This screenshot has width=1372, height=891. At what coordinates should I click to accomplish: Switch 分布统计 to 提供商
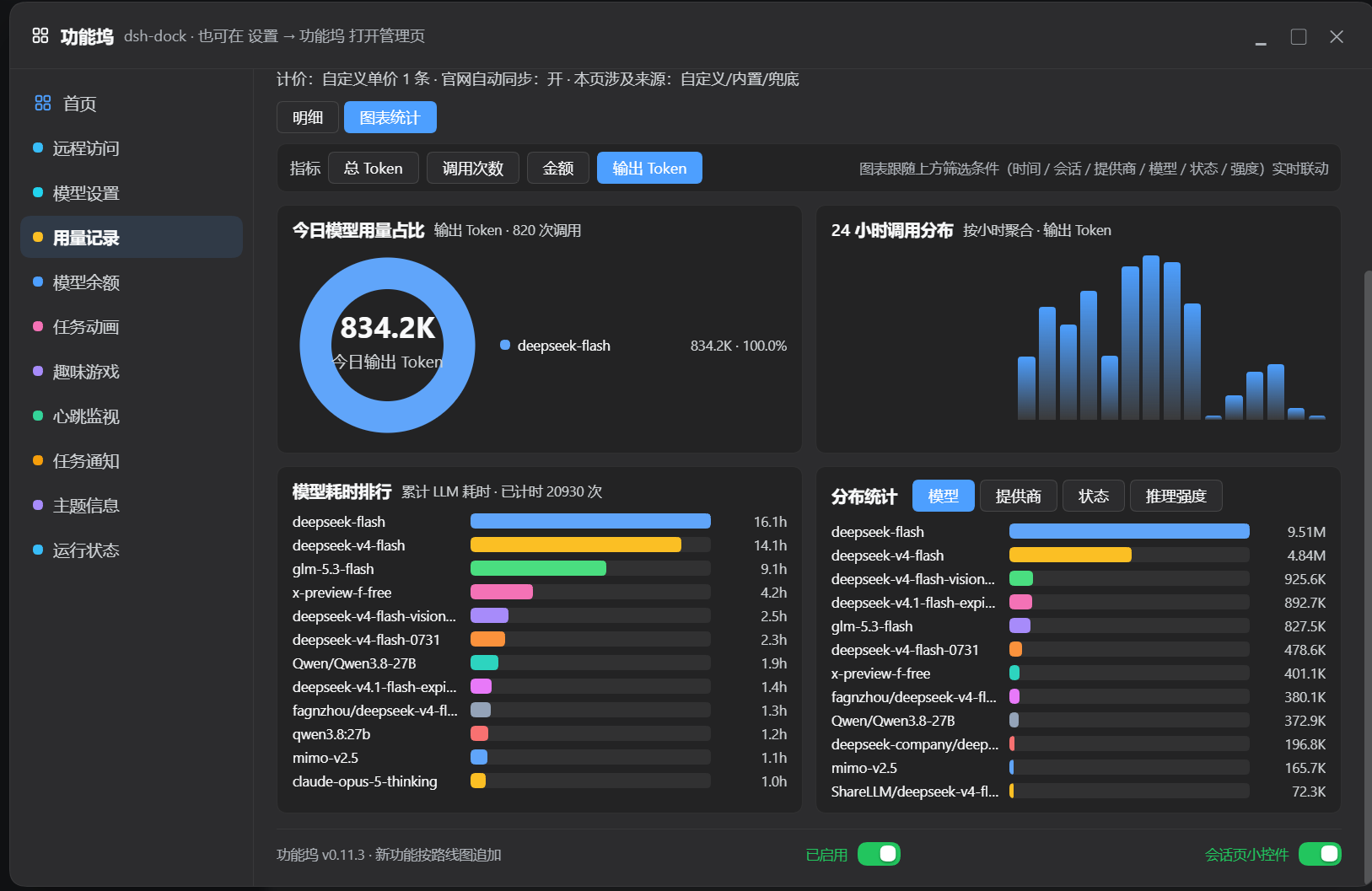click(x=1018, y=496)
